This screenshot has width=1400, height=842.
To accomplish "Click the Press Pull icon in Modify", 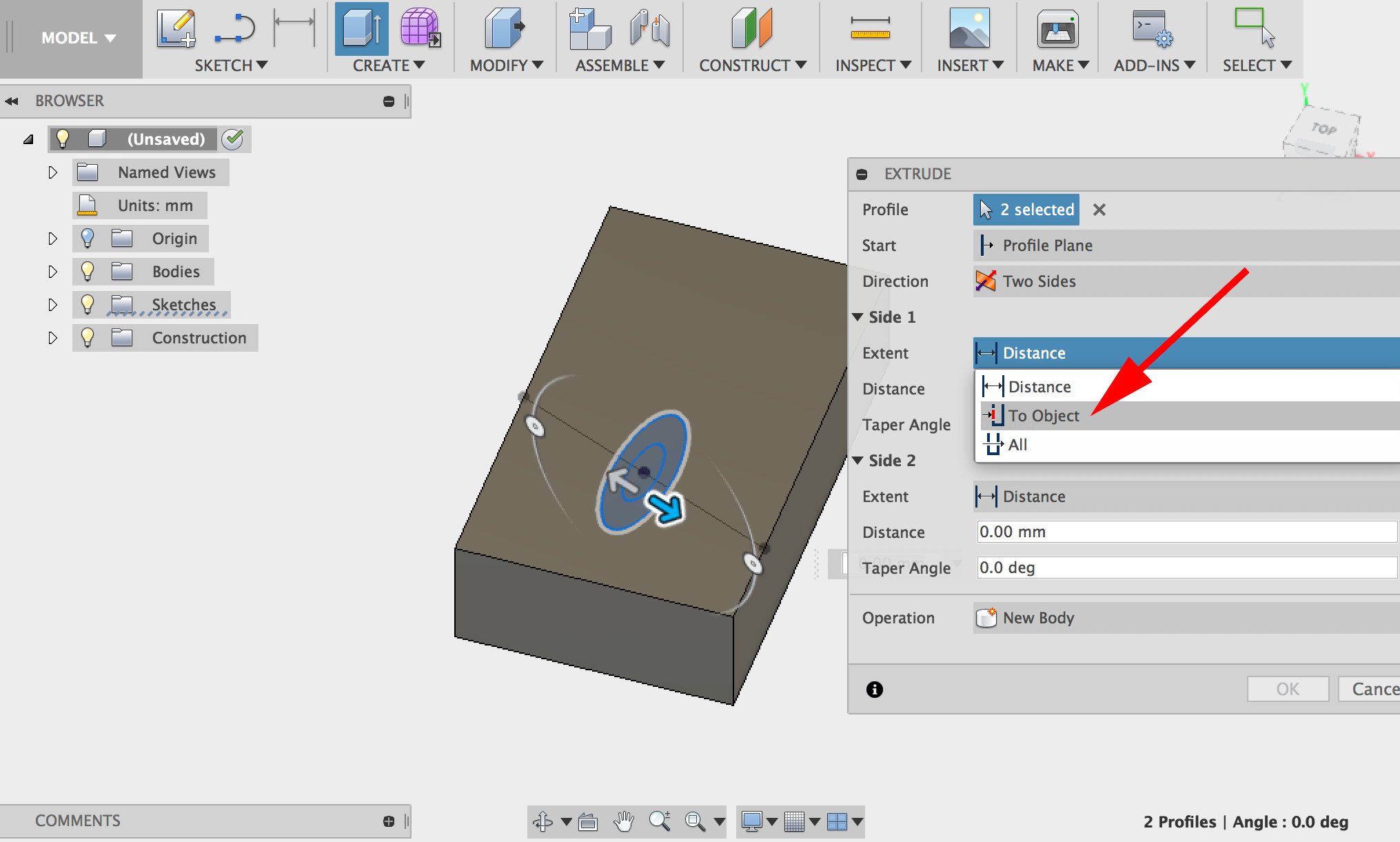I will 505,29.
